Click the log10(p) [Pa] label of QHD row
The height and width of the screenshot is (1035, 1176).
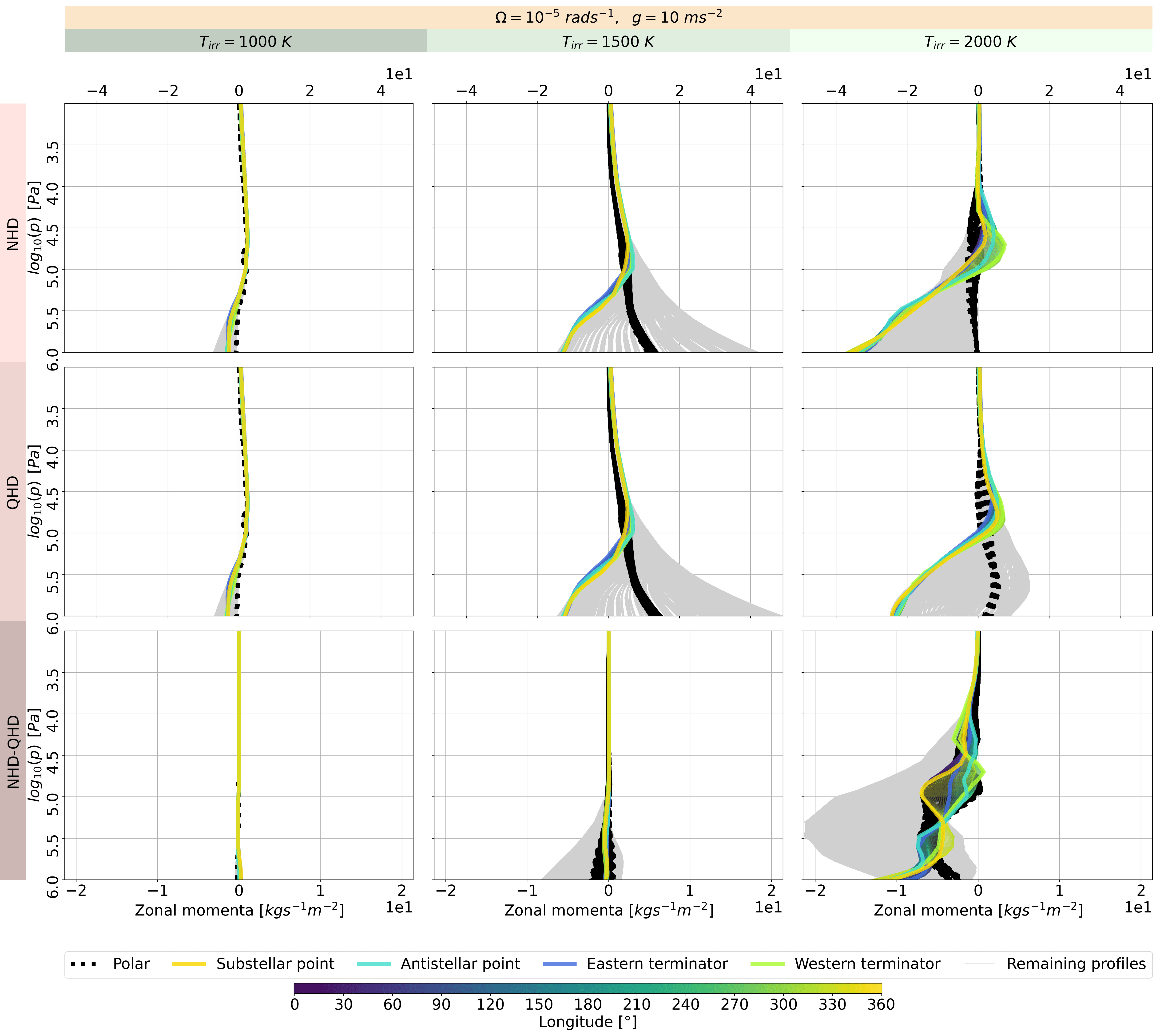tap(35, 491)
